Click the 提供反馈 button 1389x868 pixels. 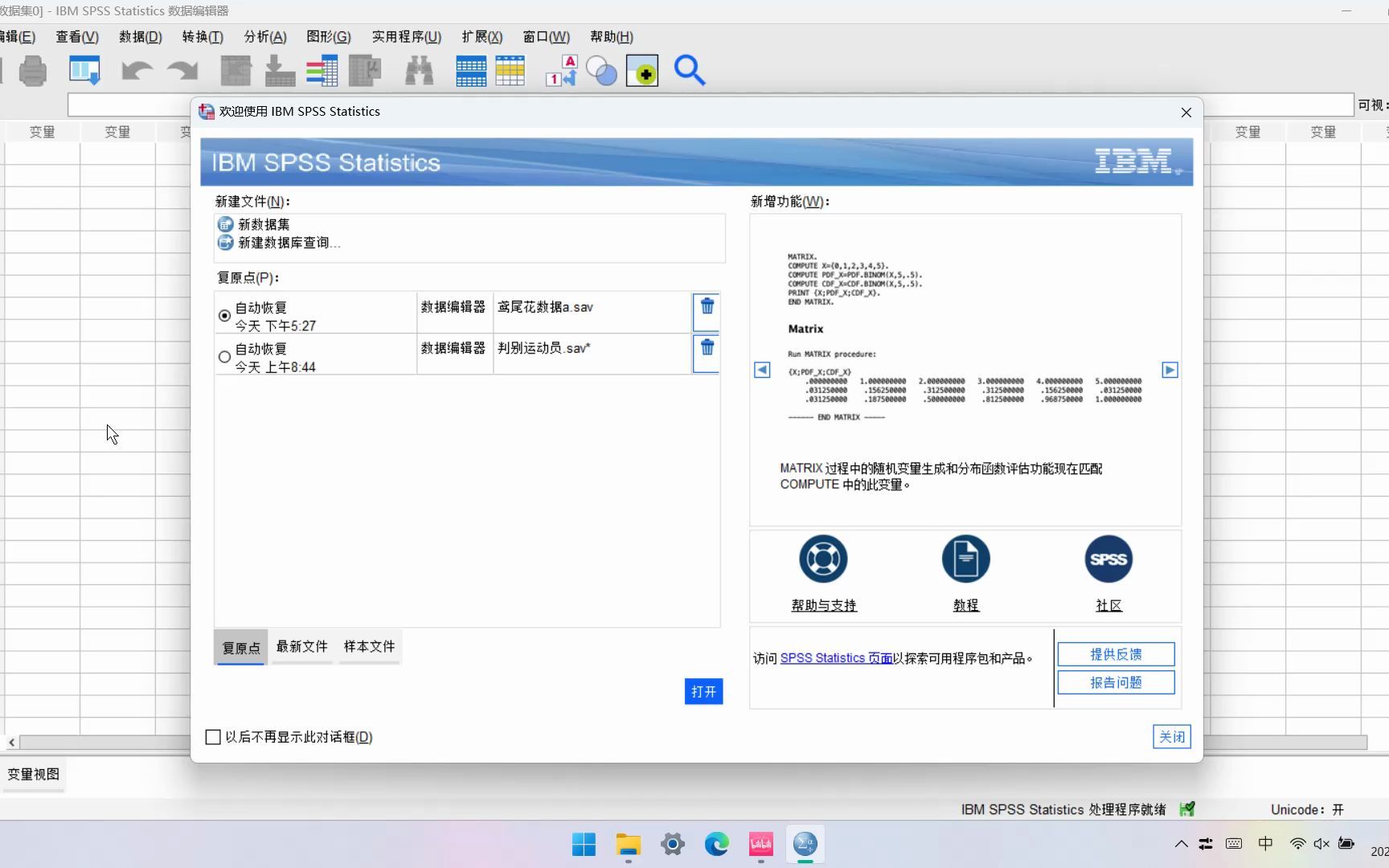click(x=1116, y=654)
